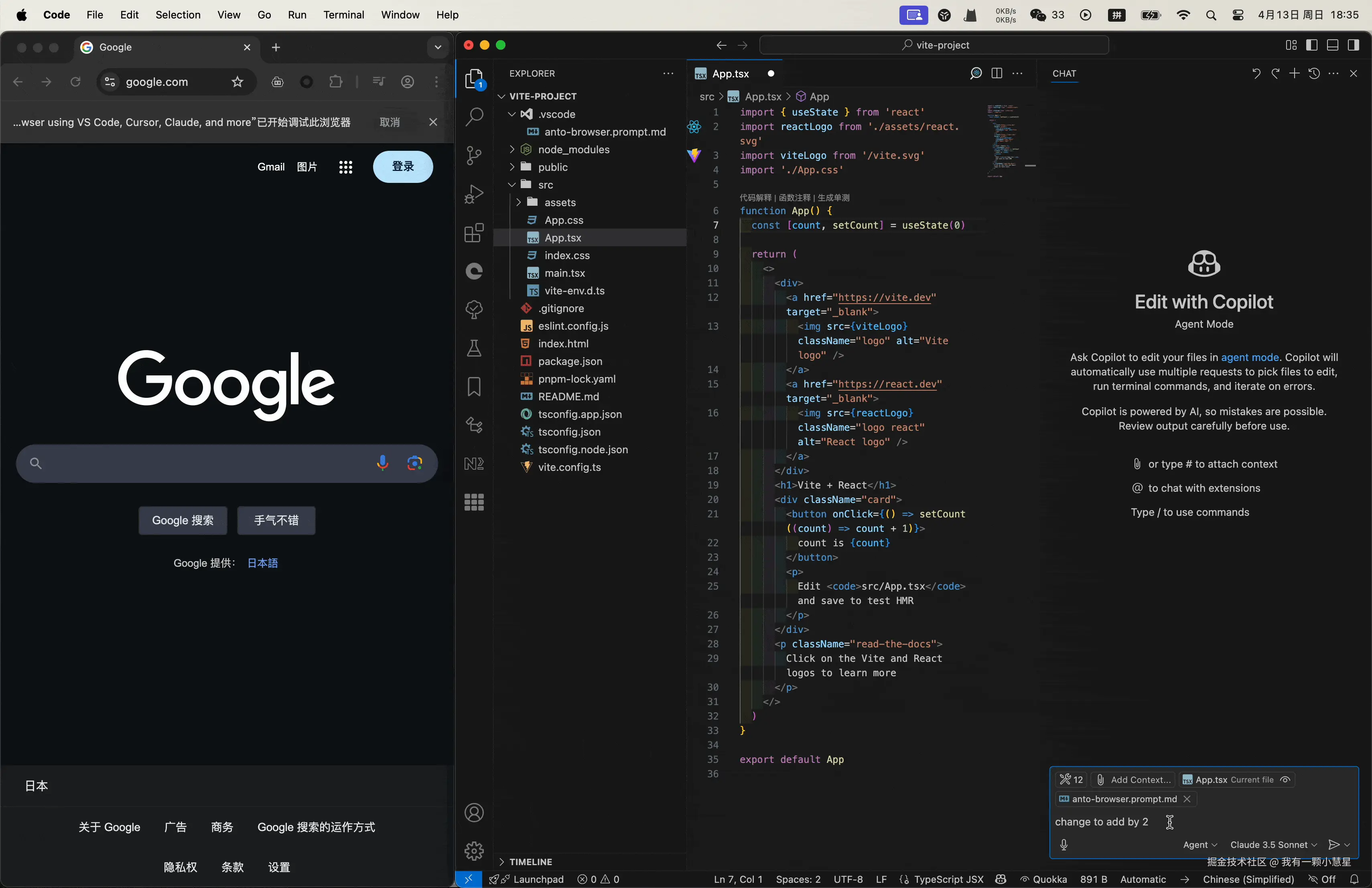Viewport: 1372px width, 888px height.
Task: Remove anto-browser.prompt.md from chat context
Action: click(x=1187, y=799)
